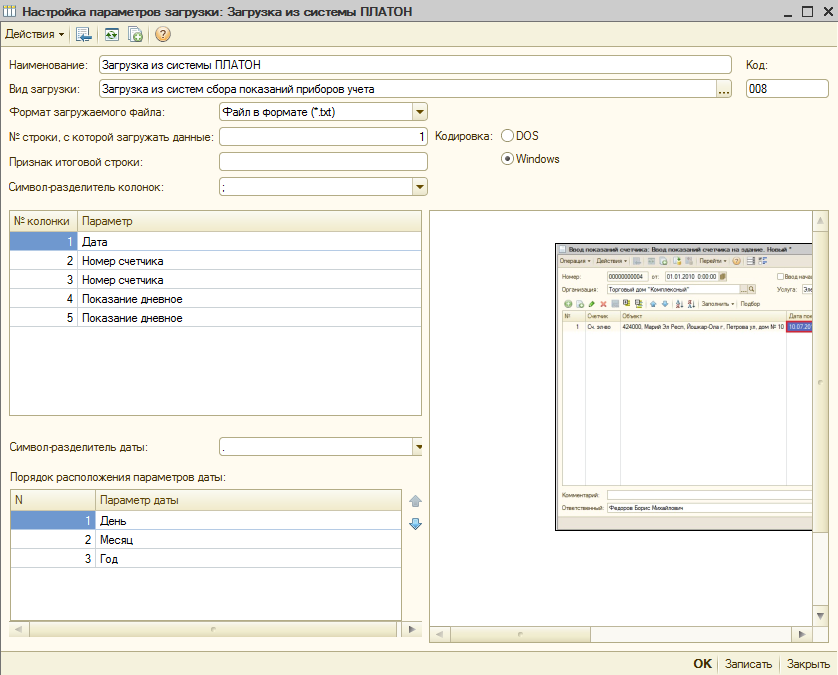Open the Действия menu
This screenshot has width=838, height=675.
pos(34,34)
